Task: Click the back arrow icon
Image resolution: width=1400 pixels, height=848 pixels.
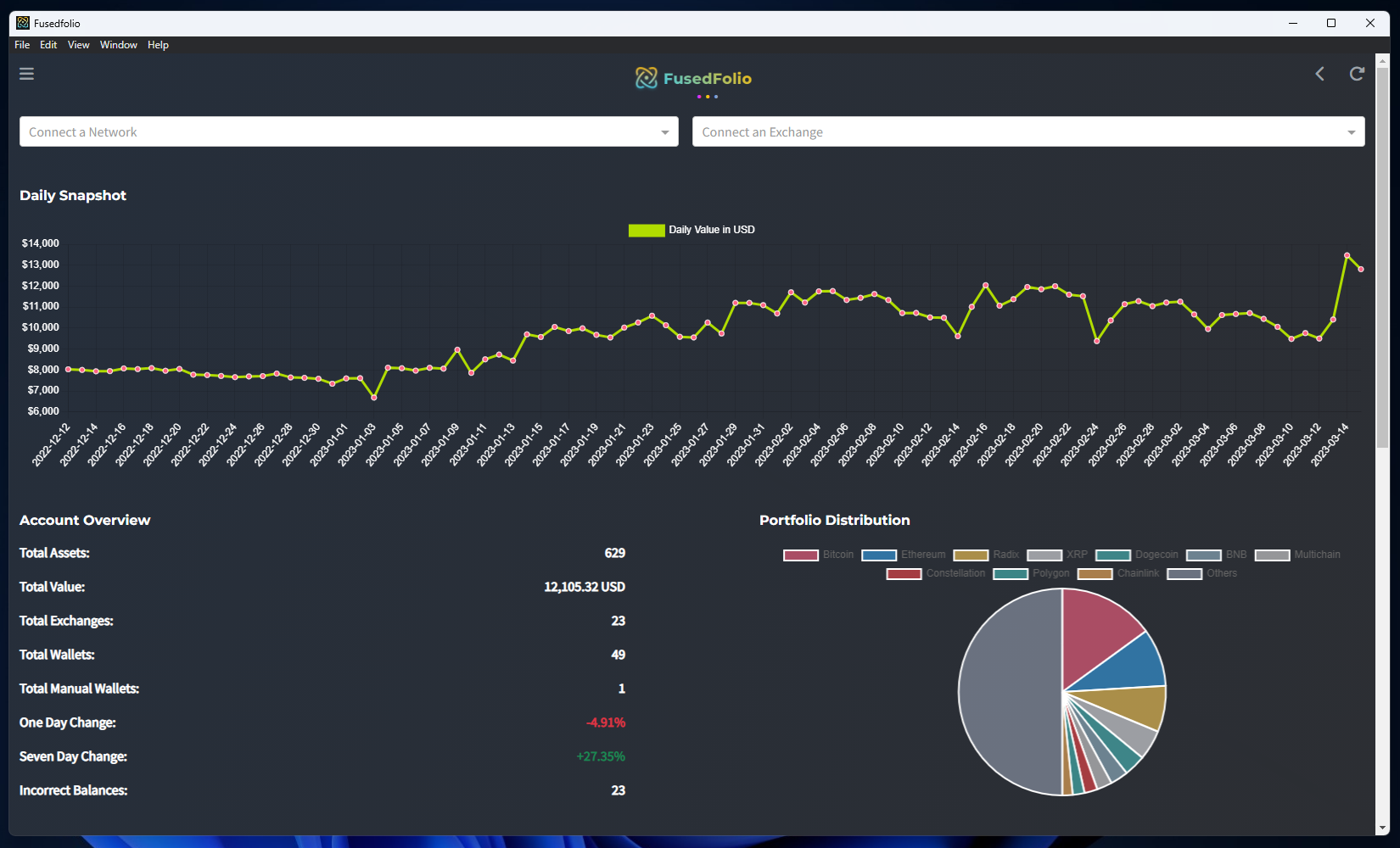Action: tap(1320, 74)
